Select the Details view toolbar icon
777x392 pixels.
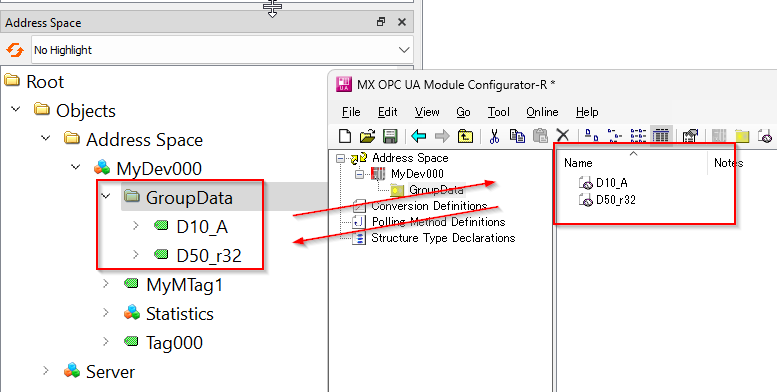(x=661, y=136)
